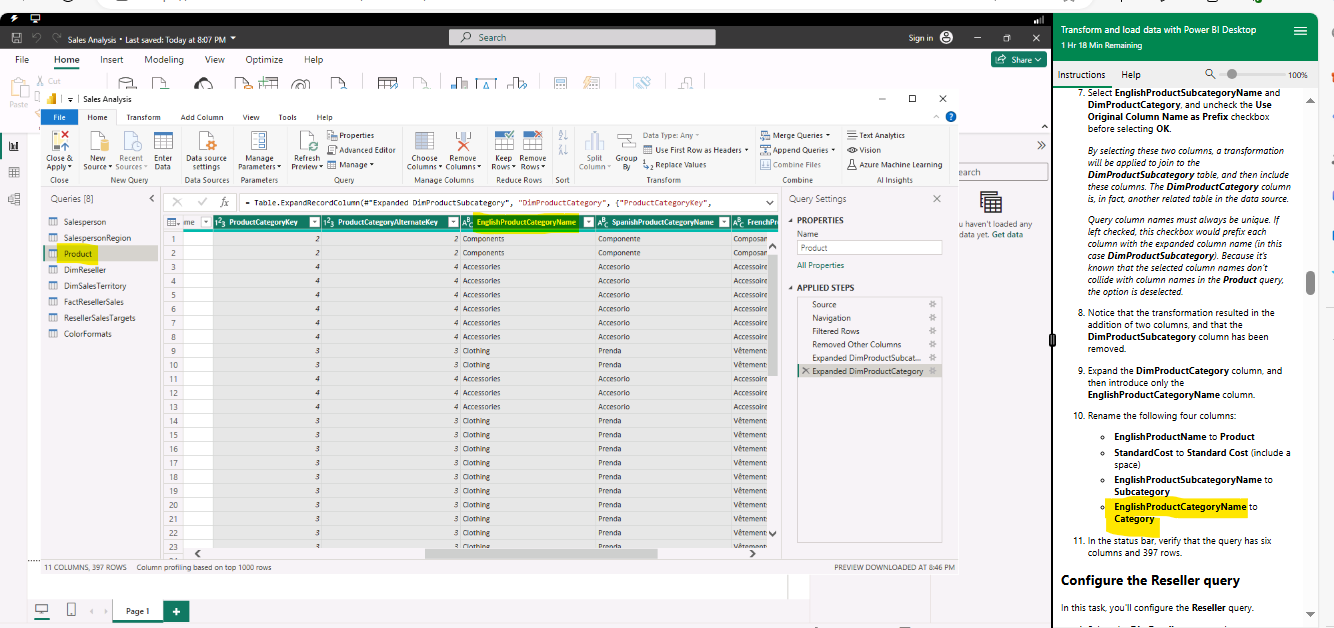Open Append Queries dropdown
This screenshot has width=1334, height=628.
(x=796, y=150)
